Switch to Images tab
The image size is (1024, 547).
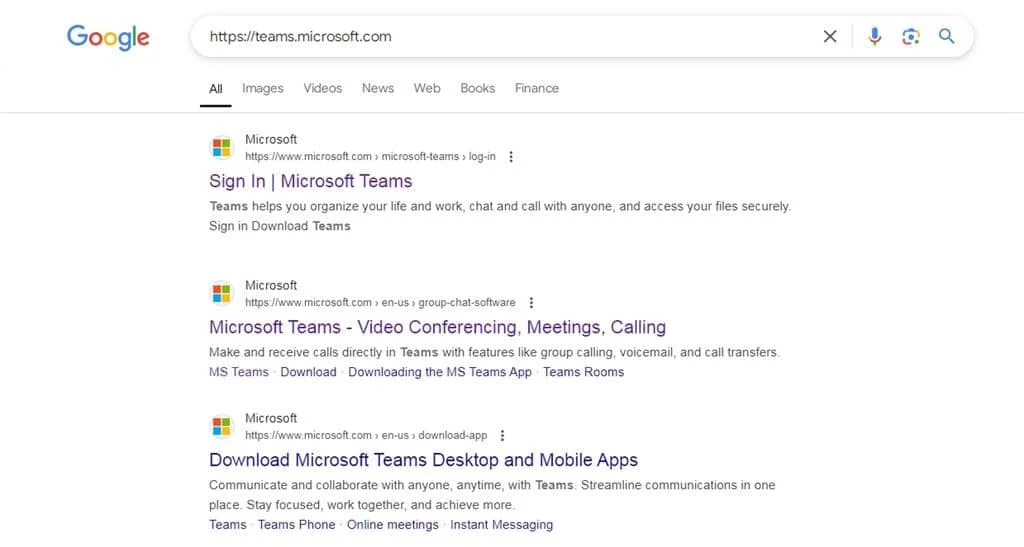coord(263,88)
